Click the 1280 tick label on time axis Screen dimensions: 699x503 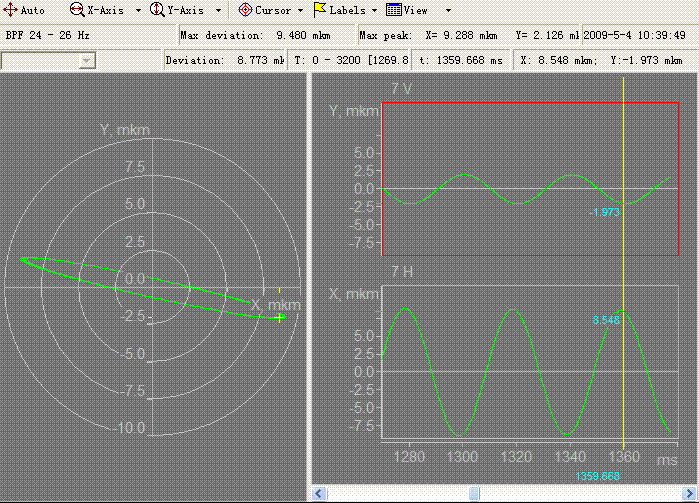point(409,457)
